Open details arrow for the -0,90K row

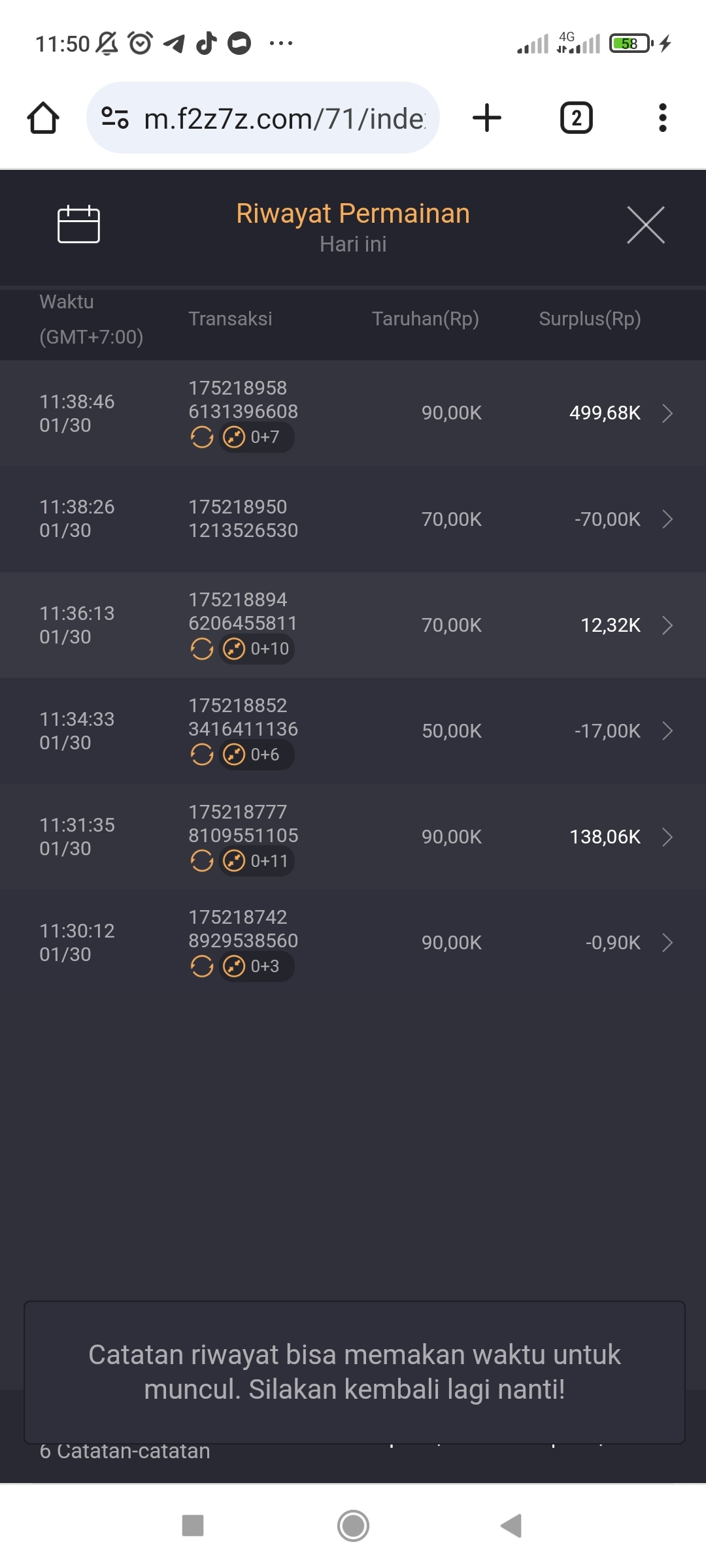coord(667,943)
